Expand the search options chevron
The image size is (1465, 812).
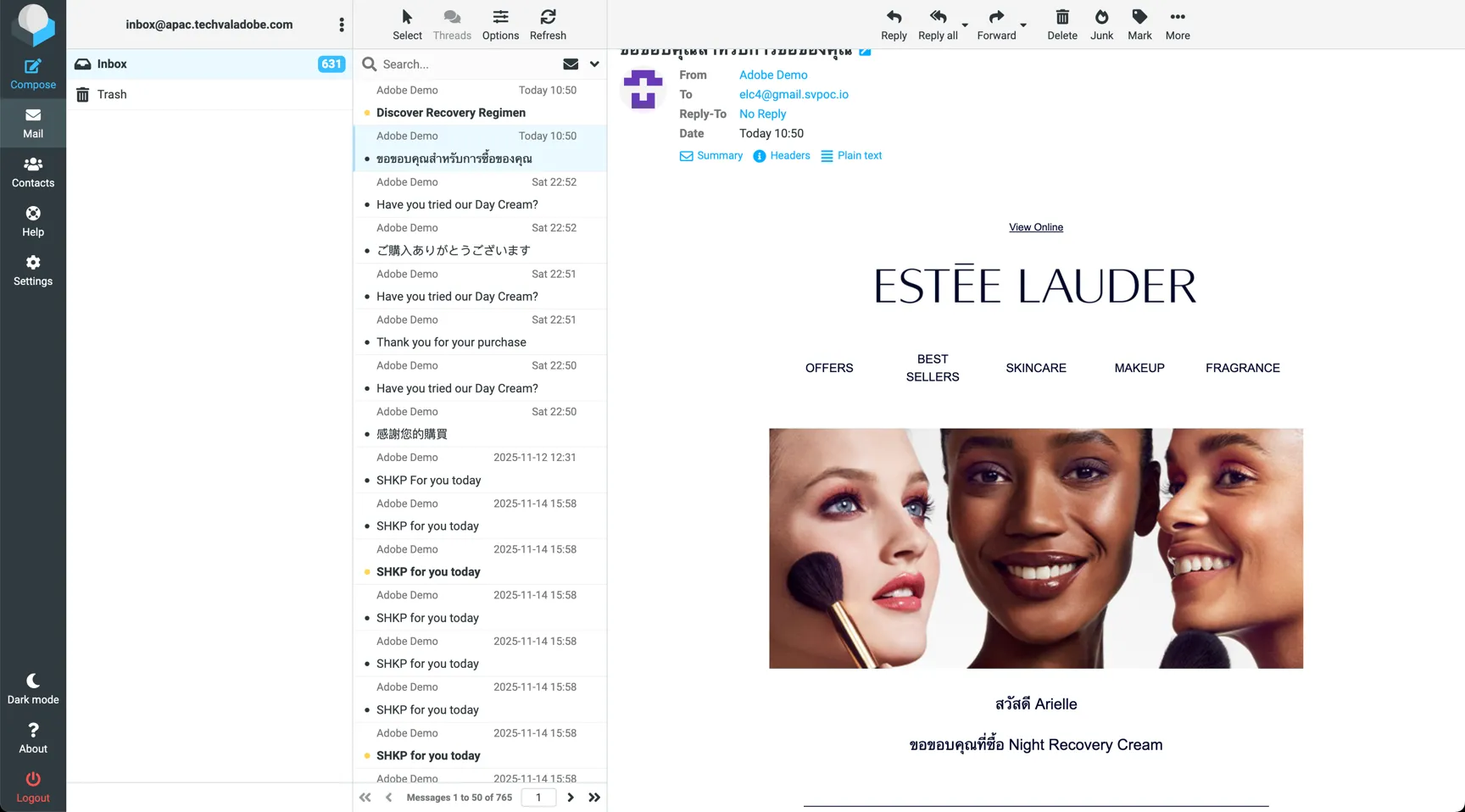click(594, 64)
